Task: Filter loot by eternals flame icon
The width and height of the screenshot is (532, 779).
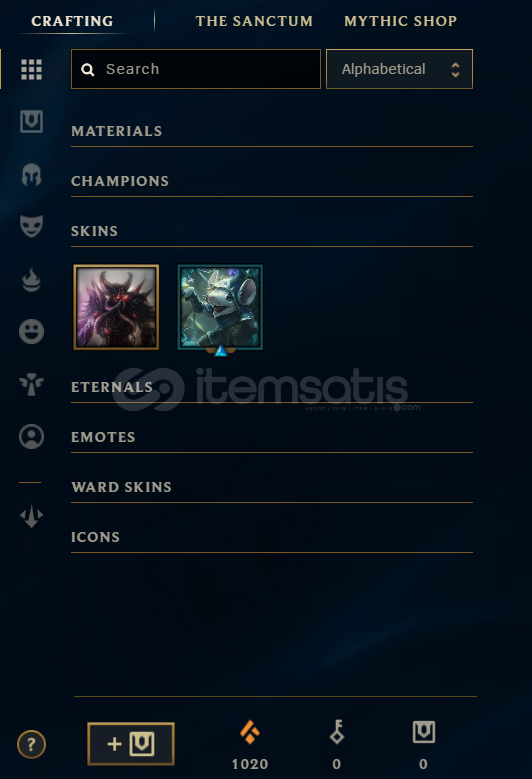Action: point(31,279)
